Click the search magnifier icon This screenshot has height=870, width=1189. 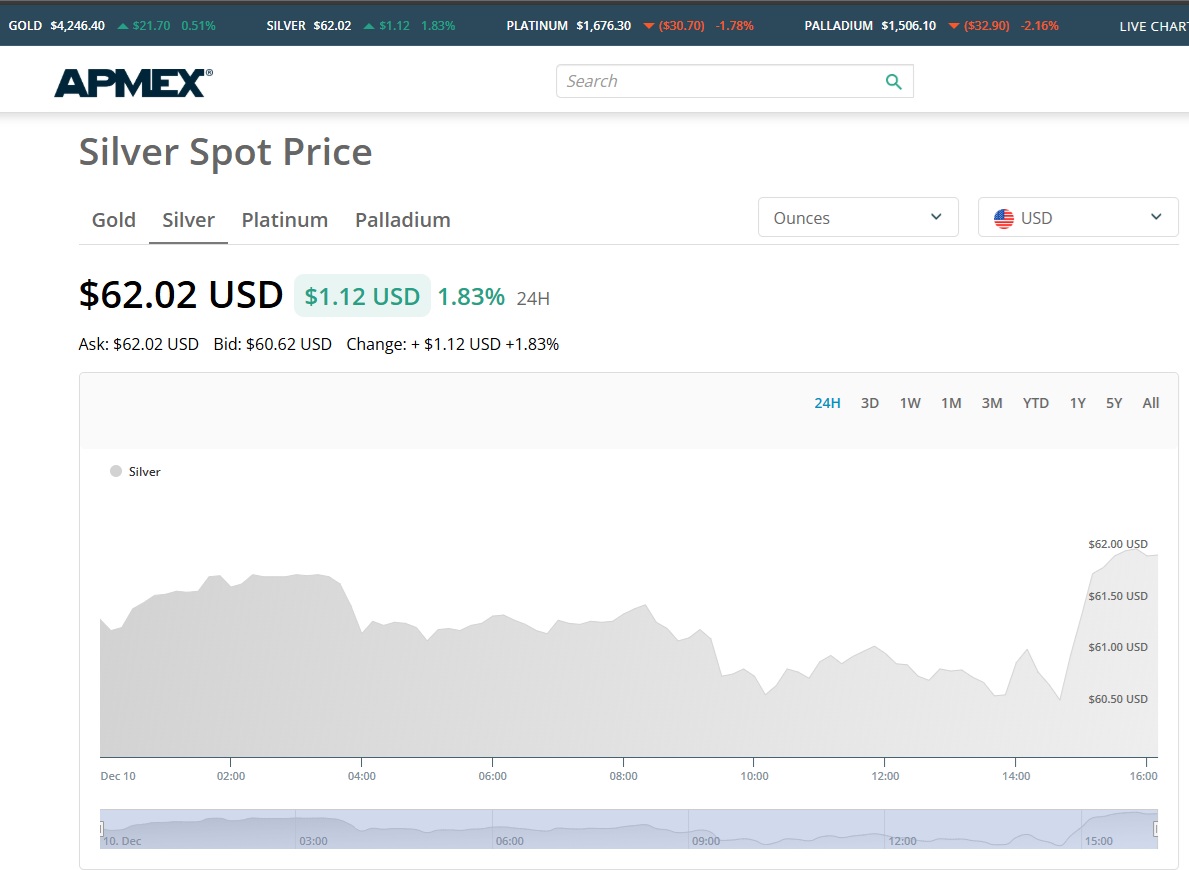point(893,82)
